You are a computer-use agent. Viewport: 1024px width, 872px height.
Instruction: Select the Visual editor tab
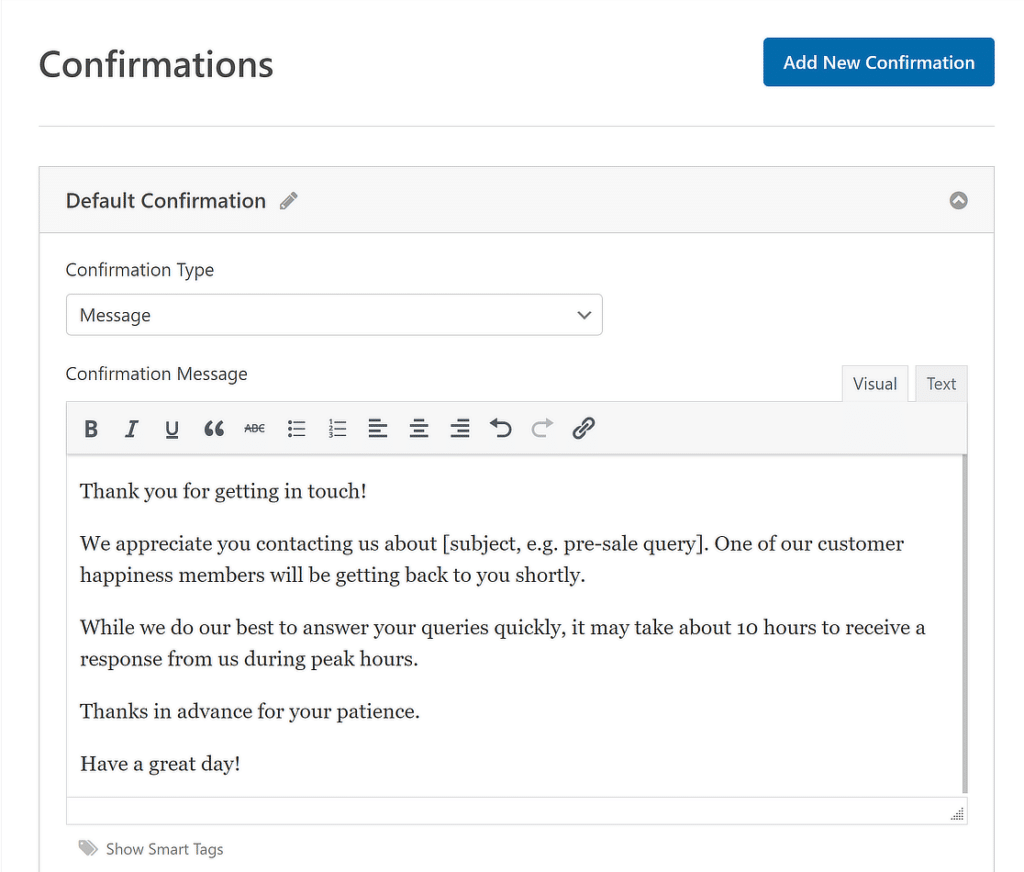pos(875,383)
